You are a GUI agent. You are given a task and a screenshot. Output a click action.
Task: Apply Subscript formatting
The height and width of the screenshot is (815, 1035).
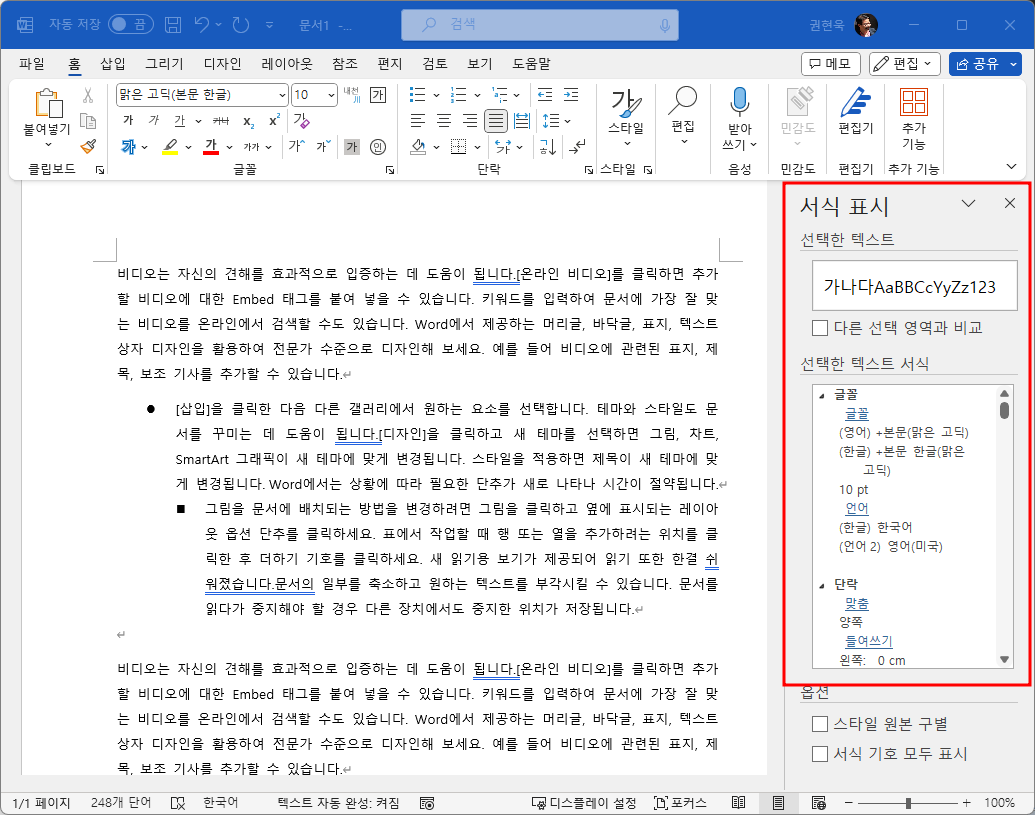click(248, 121)
